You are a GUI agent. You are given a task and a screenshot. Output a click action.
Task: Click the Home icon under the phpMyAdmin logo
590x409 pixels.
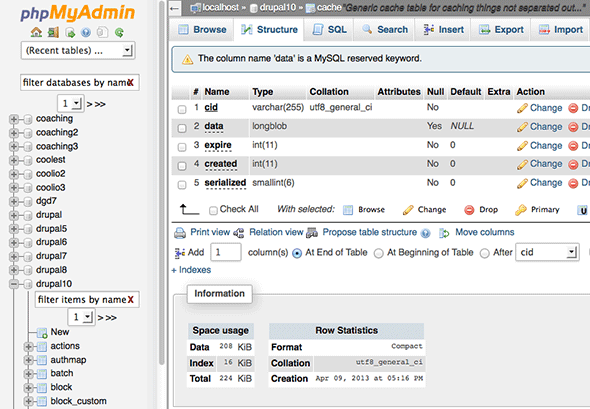36,33
